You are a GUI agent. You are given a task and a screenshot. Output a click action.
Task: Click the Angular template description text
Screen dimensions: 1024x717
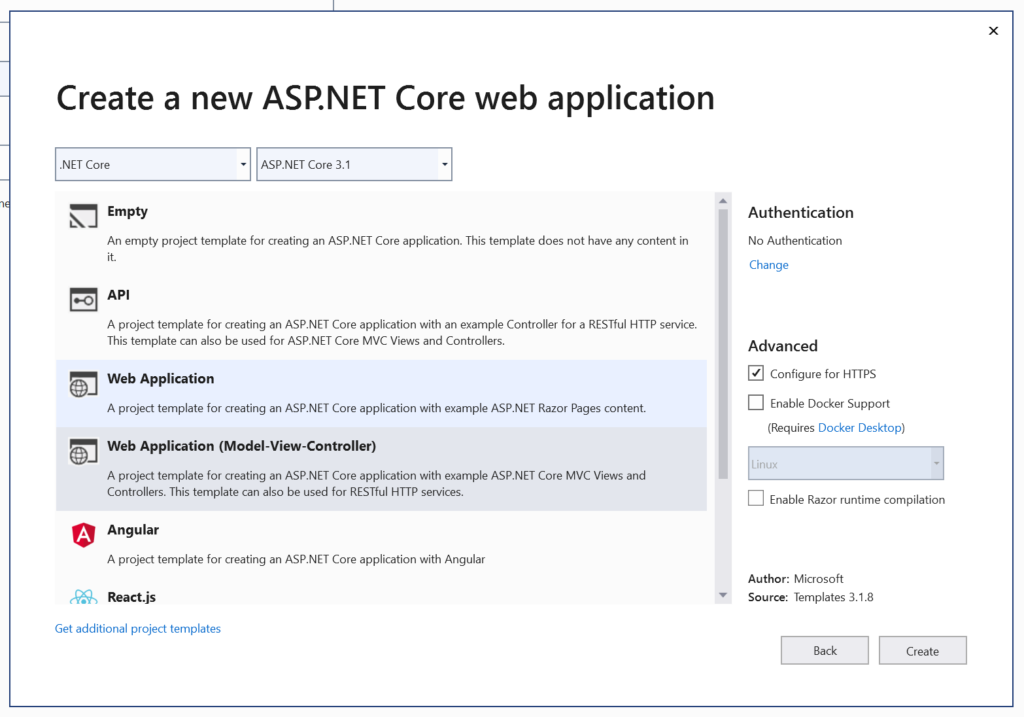(x=296, y=559)
